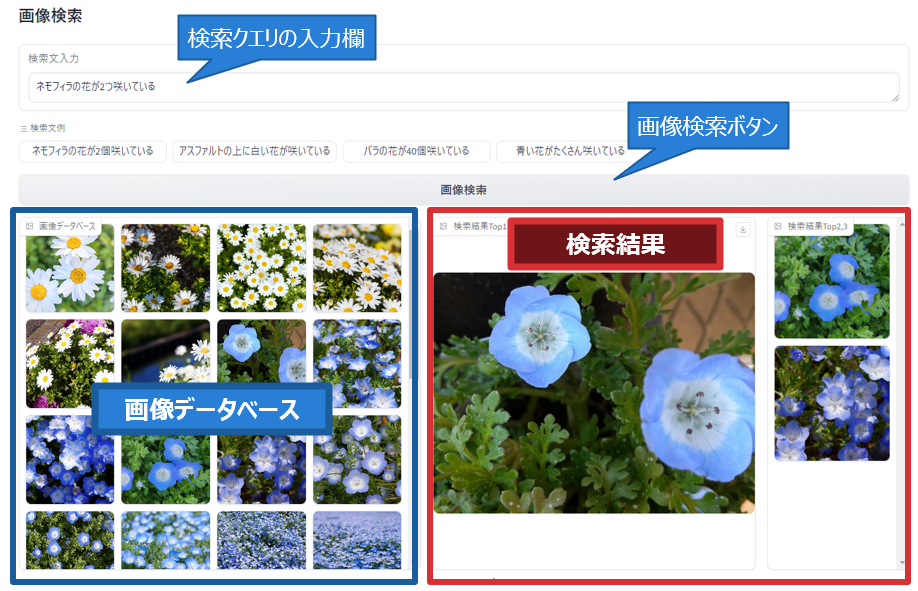
Task: Focus the 検索文入力 text field
Action: click(x=450, y=87)
